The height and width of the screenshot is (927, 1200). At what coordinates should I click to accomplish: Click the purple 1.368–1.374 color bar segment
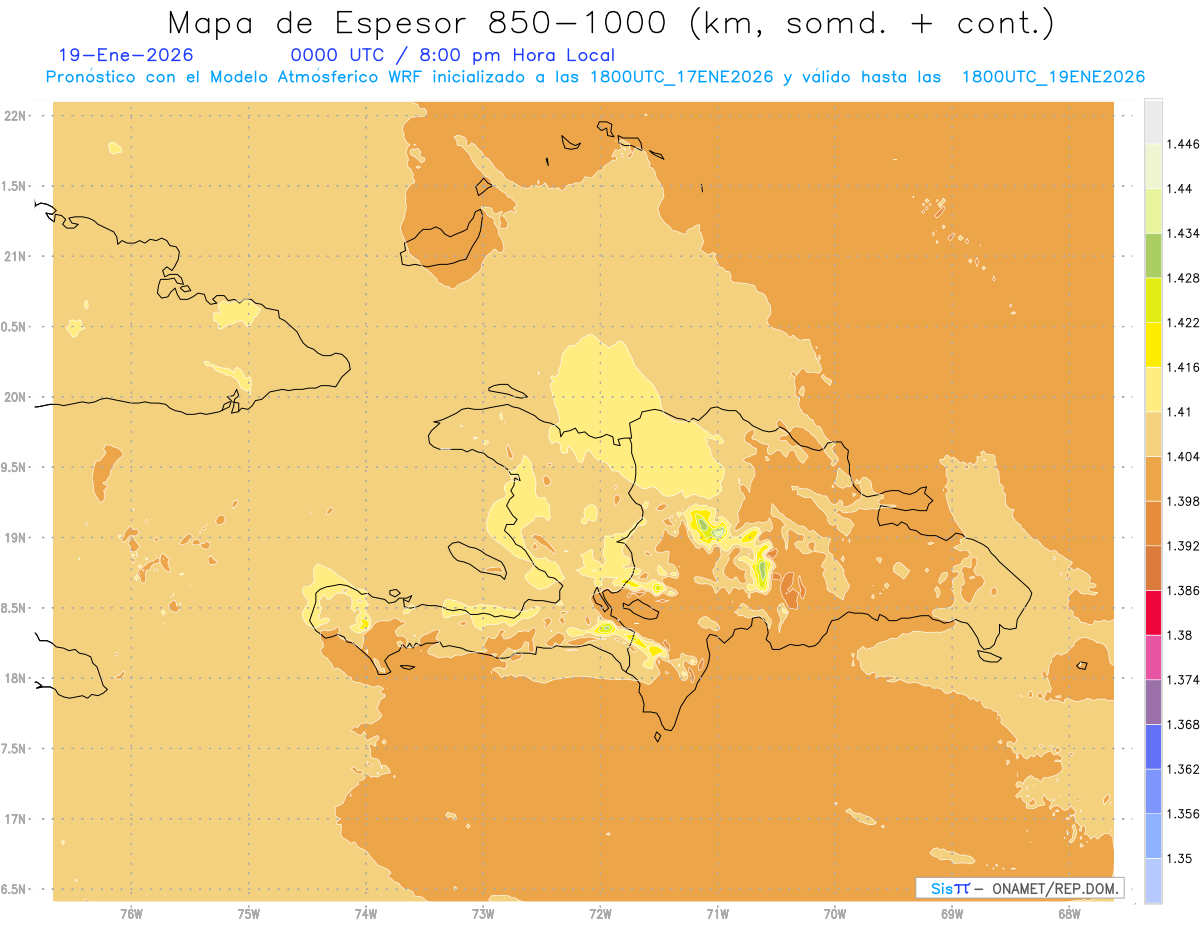pos(1153,702)
